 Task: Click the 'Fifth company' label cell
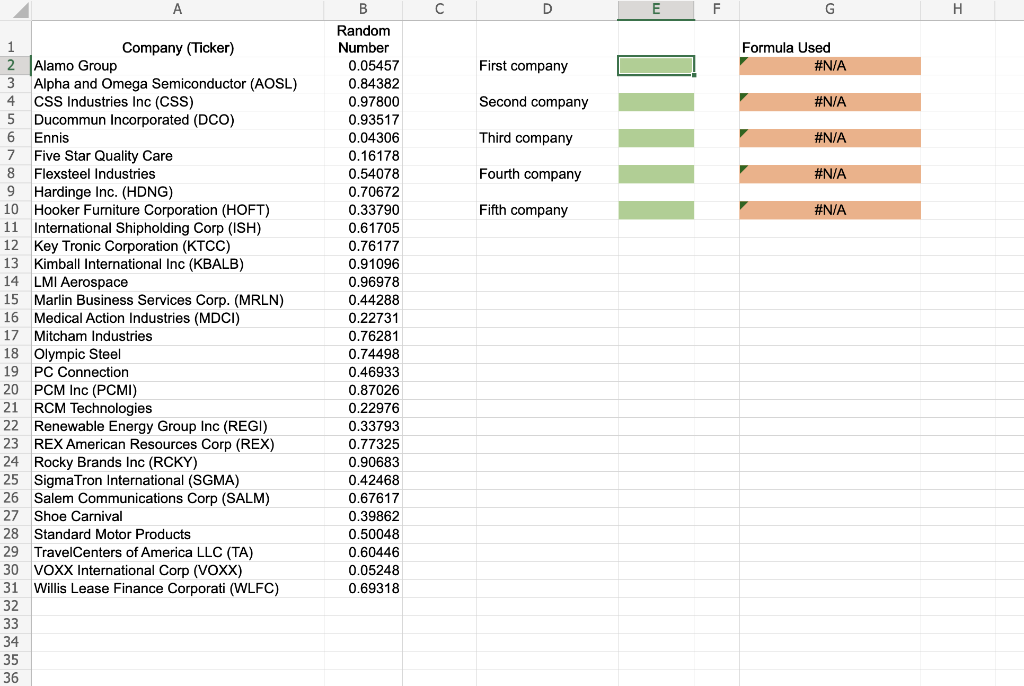tap(547, 210)
